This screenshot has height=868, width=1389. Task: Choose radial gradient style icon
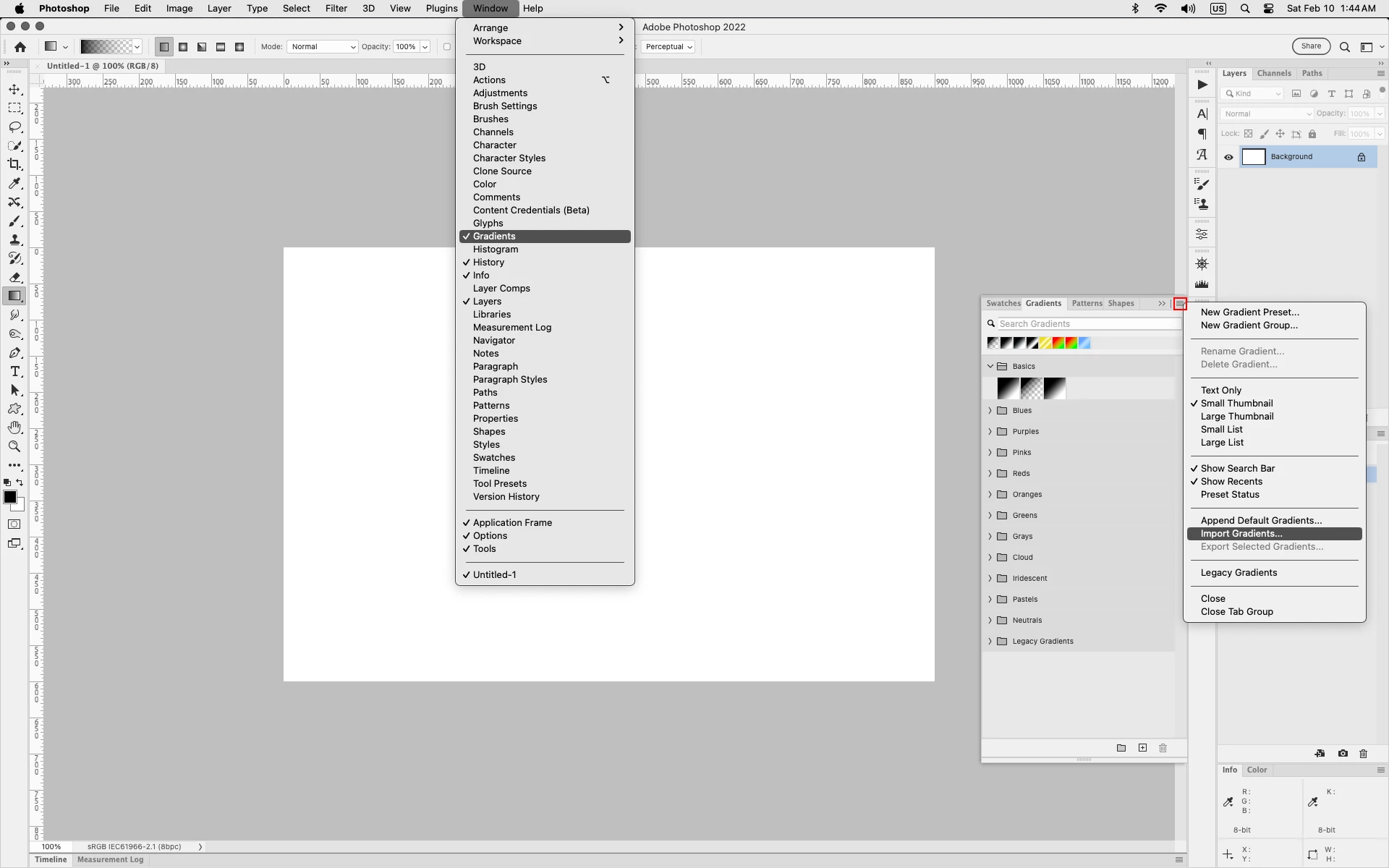click(183, 47)
